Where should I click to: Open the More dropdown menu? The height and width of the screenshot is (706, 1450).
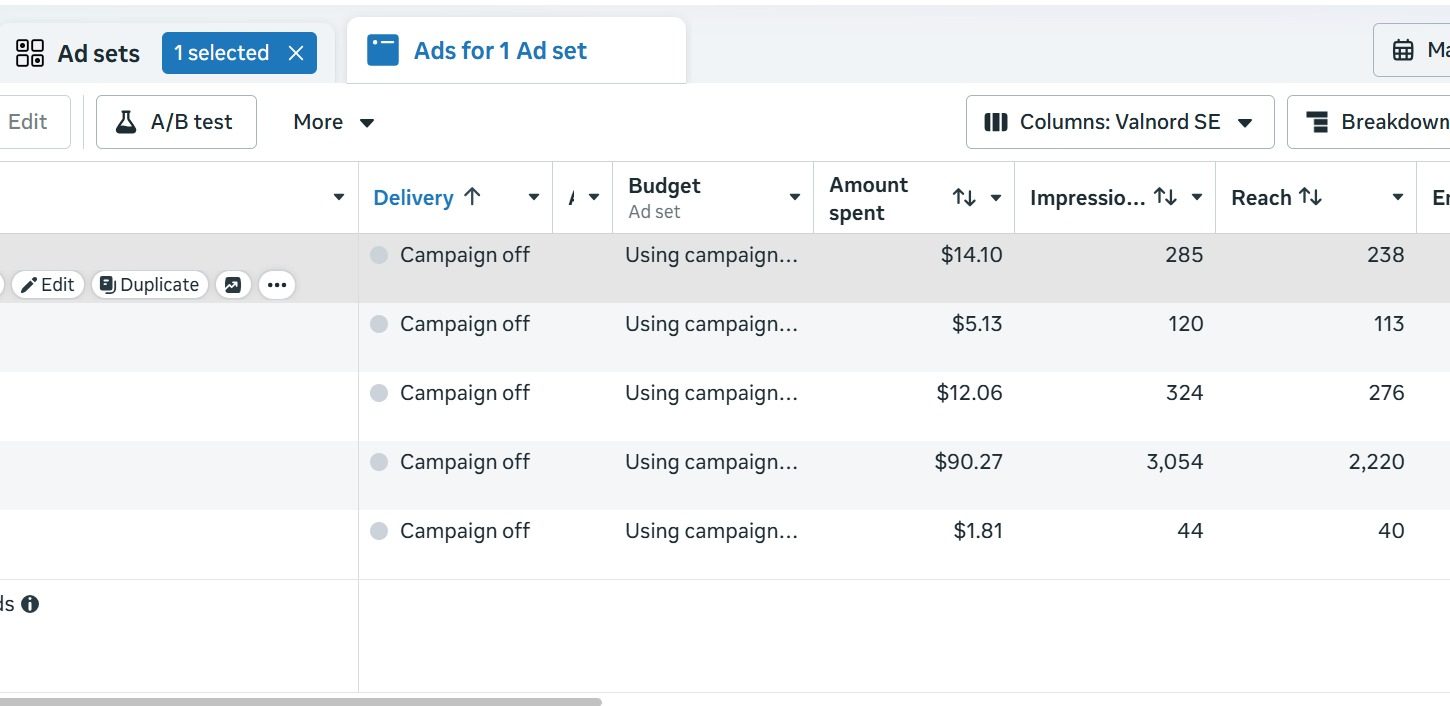tap(334, 122)
